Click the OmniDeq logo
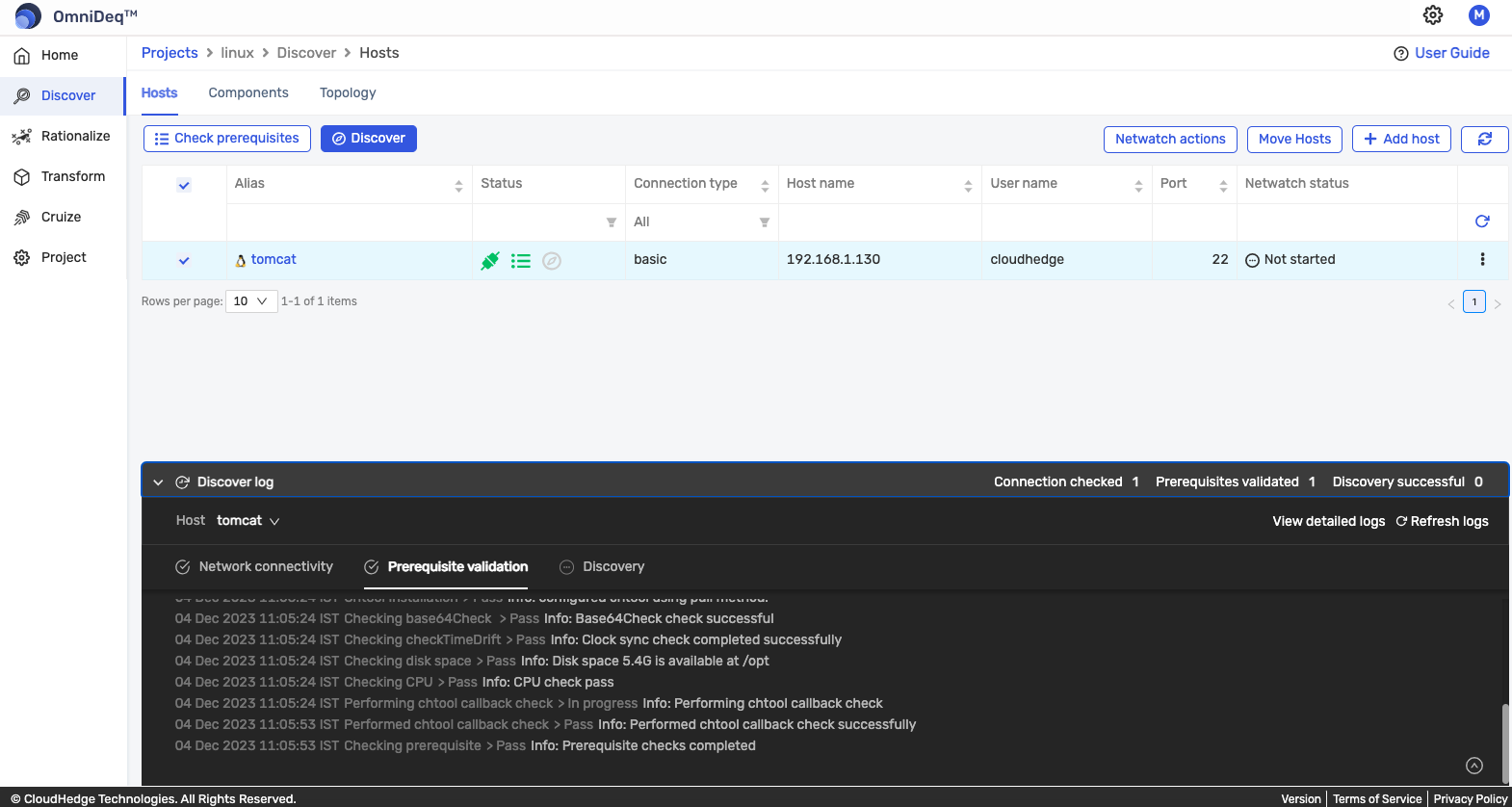The height and width of the screenshot is (807, 1512). pos(28,16)
